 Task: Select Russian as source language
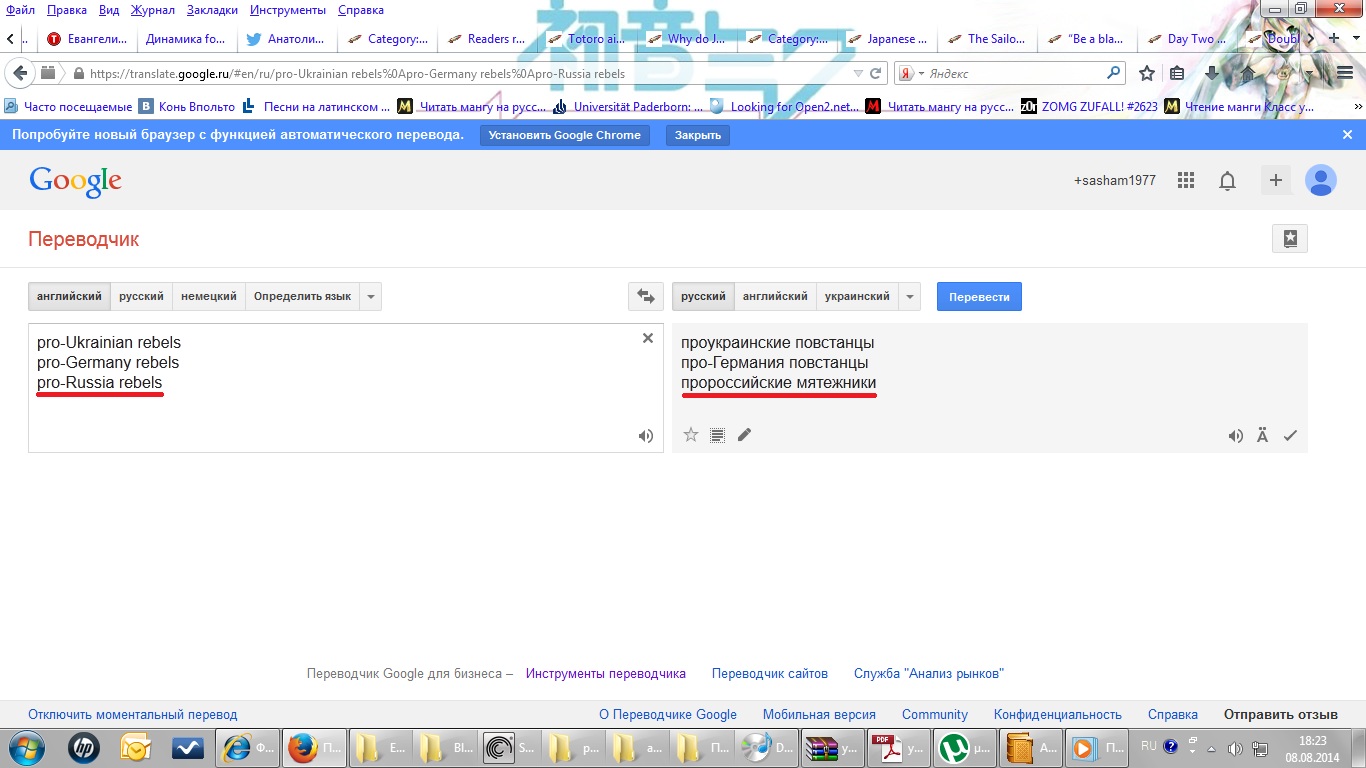141,297
